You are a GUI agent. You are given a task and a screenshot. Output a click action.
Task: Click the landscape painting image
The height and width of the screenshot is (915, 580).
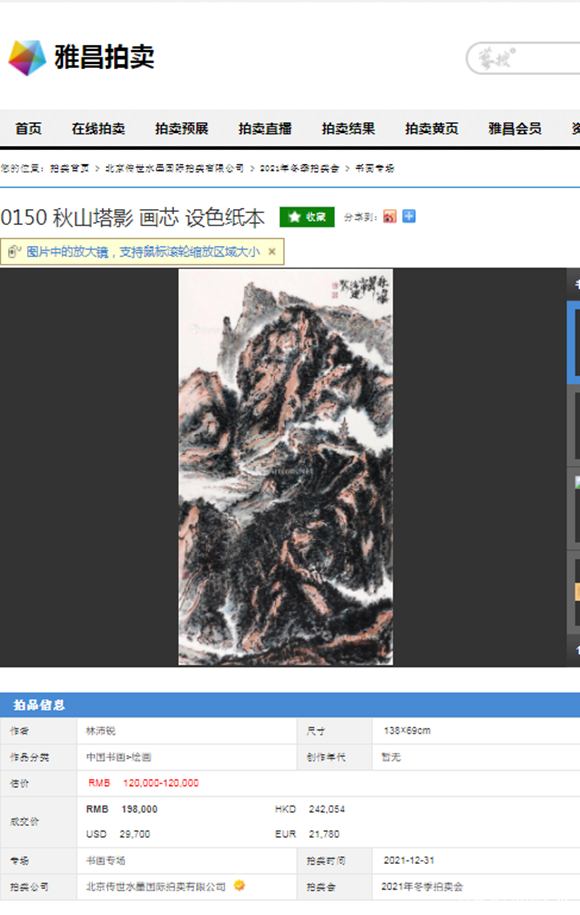(285, 467)
